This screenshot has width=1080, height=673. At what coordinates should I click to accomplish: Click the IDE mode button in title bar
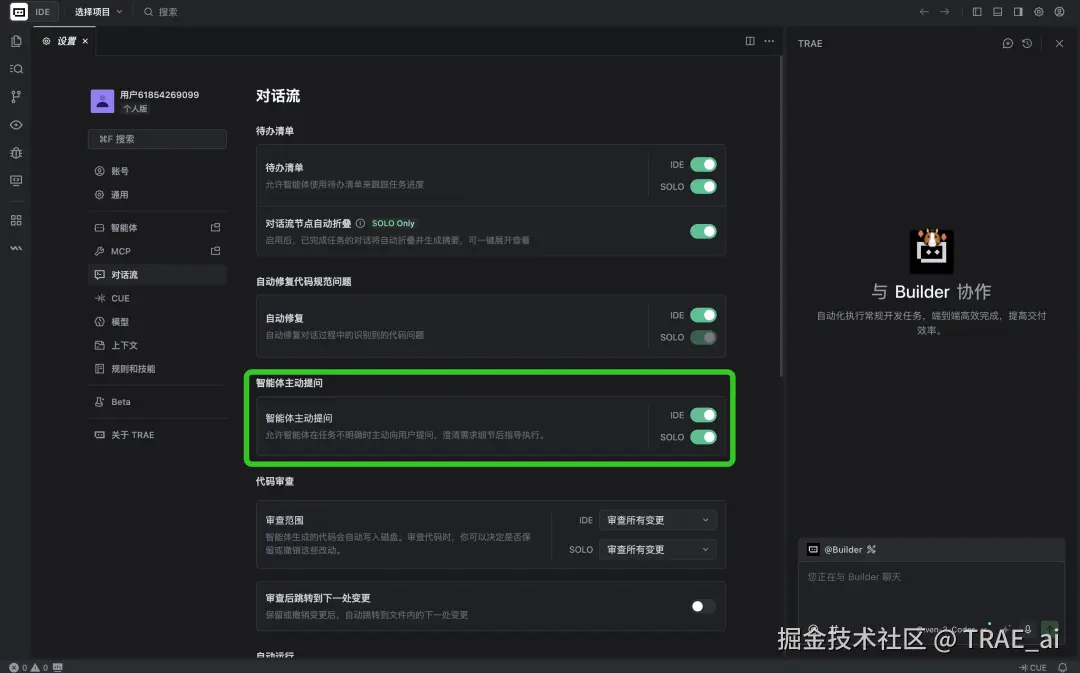43,12
